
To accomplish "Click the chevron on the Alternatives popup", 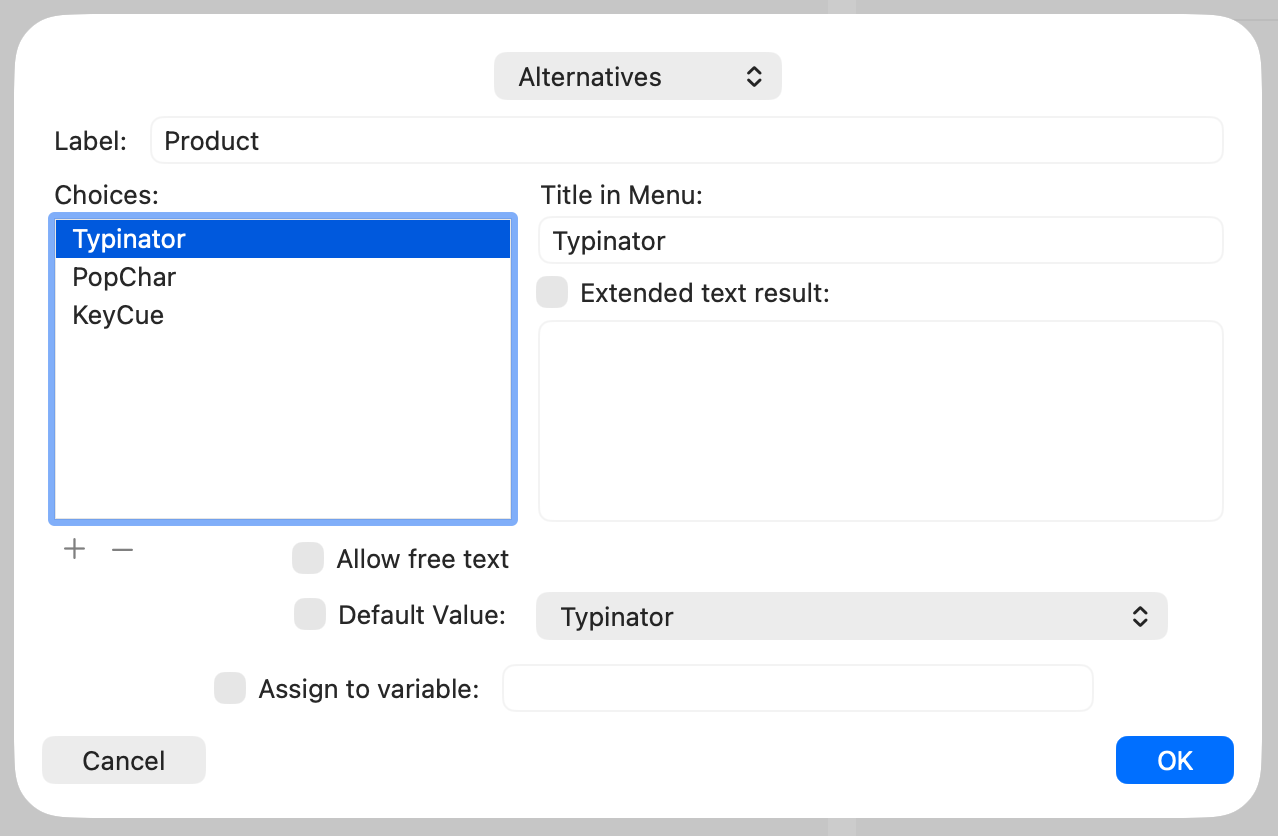I will click(754, 76).
